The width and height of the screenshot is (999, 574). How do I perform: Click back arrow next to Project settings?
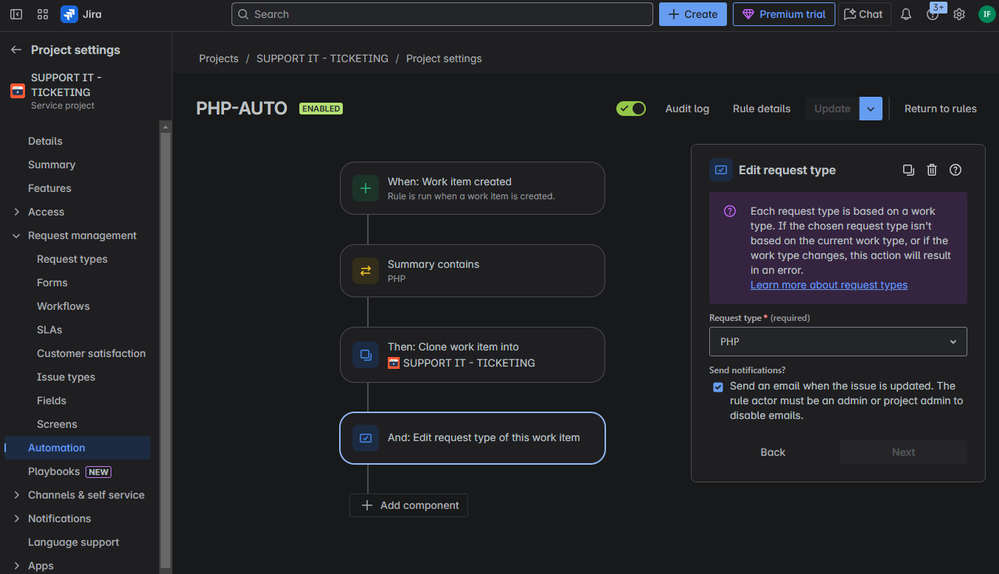point(16,50)
